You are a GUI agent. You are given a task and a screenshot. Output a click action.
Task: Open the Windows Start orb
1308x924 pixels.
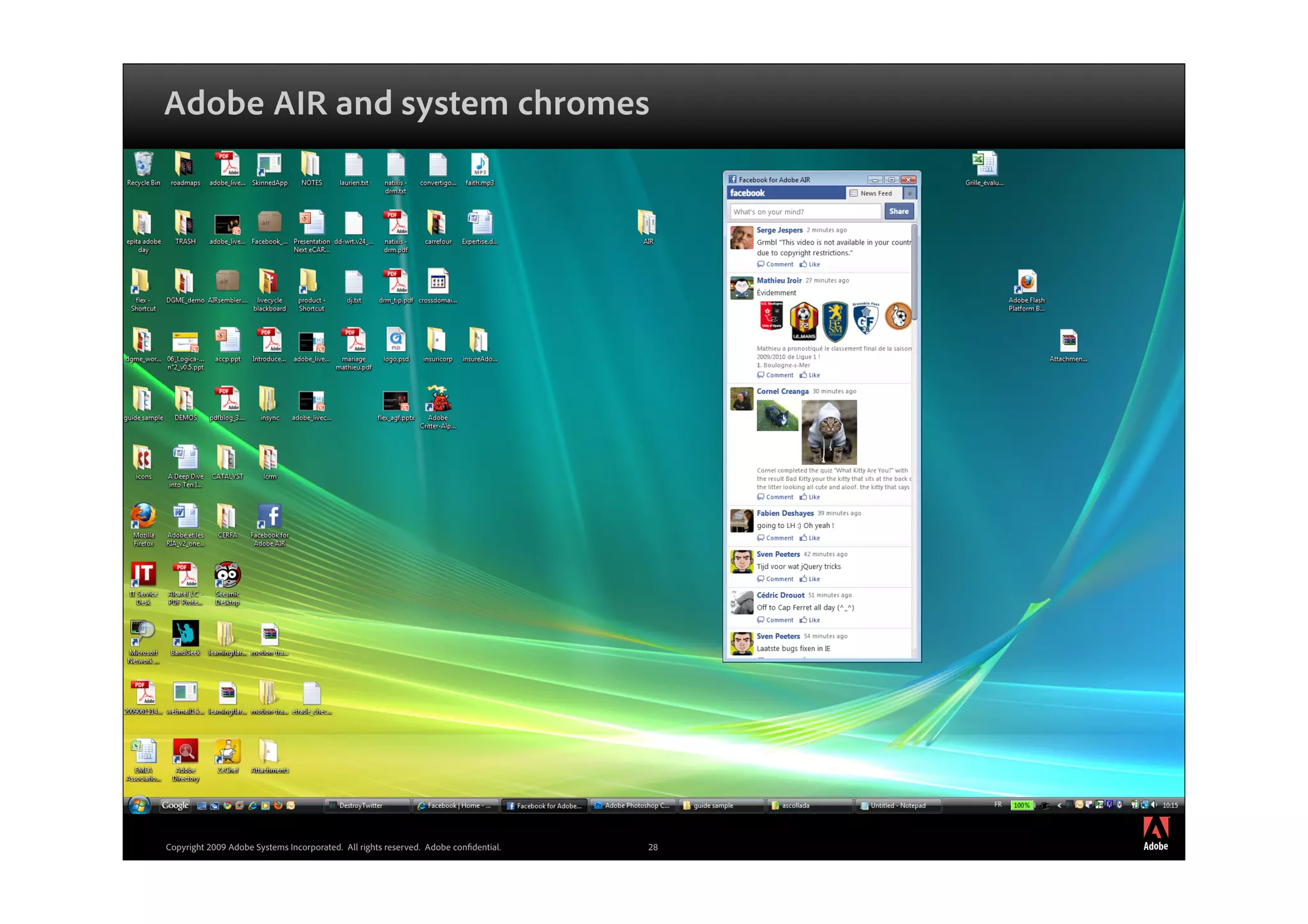point(139,805)
